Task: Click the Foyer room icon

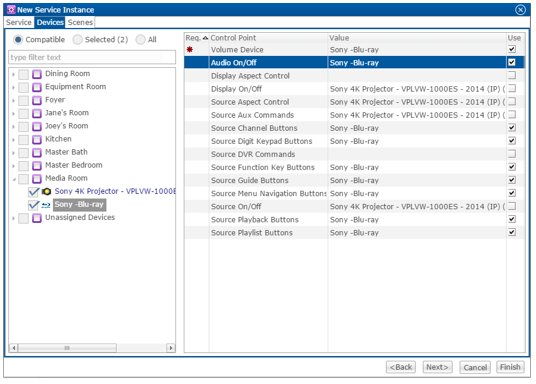Action: tap(37, 100)
